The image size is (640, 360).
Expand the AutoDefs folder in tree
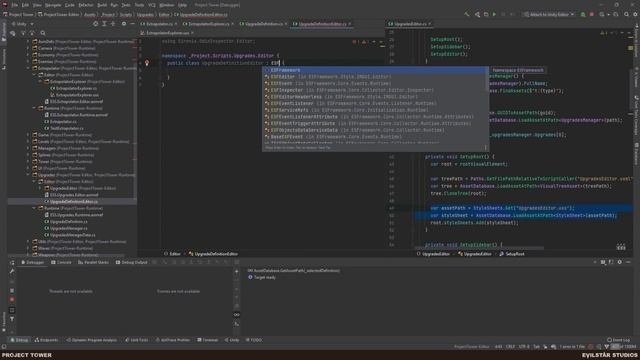[x=28, y=42]
